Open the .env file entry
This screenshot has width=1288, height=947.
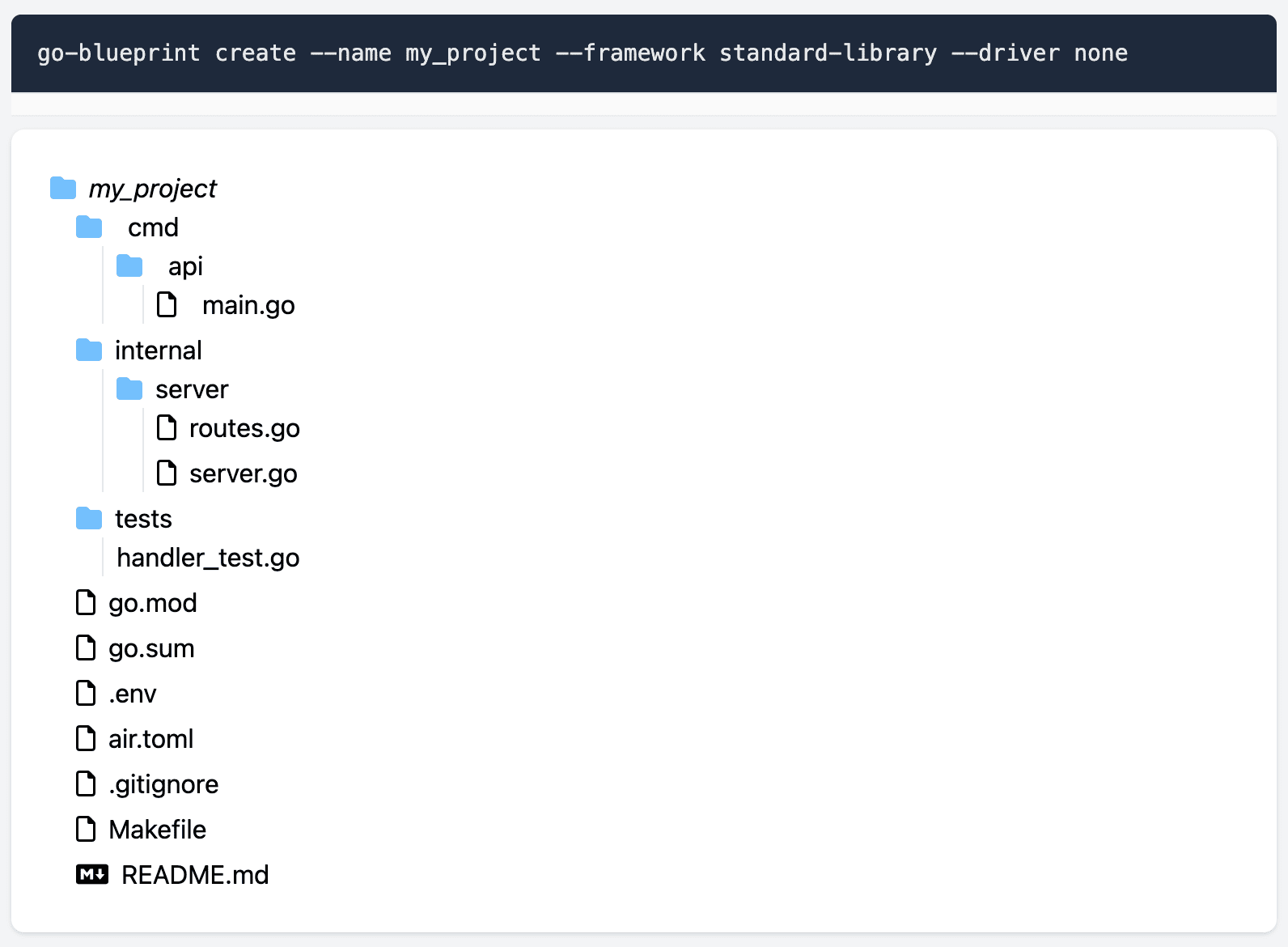[133, 694]
